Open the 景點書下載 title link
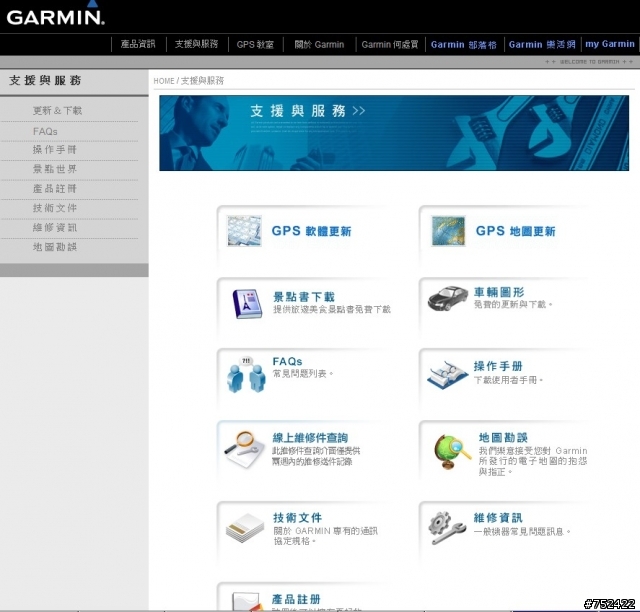This screenshot has height=612, width=640. click(304, 297)
